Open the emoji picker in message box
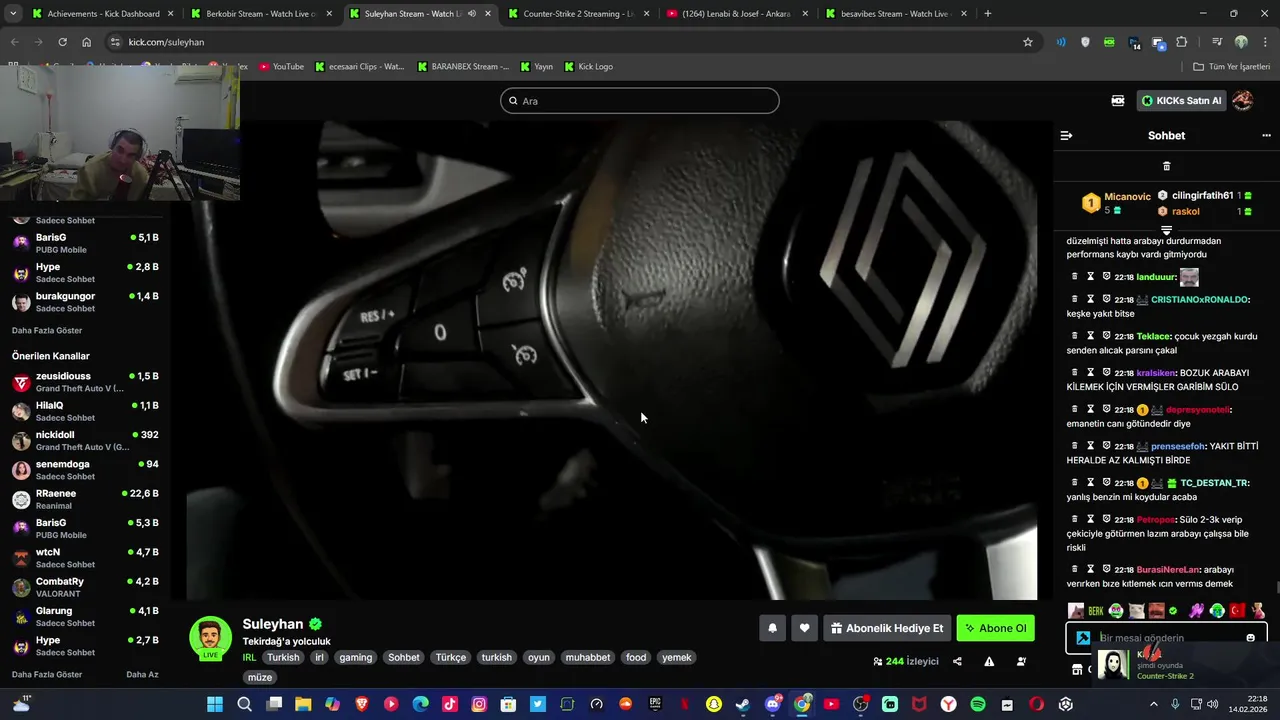1280x720 pixels. click(1250, 638)
